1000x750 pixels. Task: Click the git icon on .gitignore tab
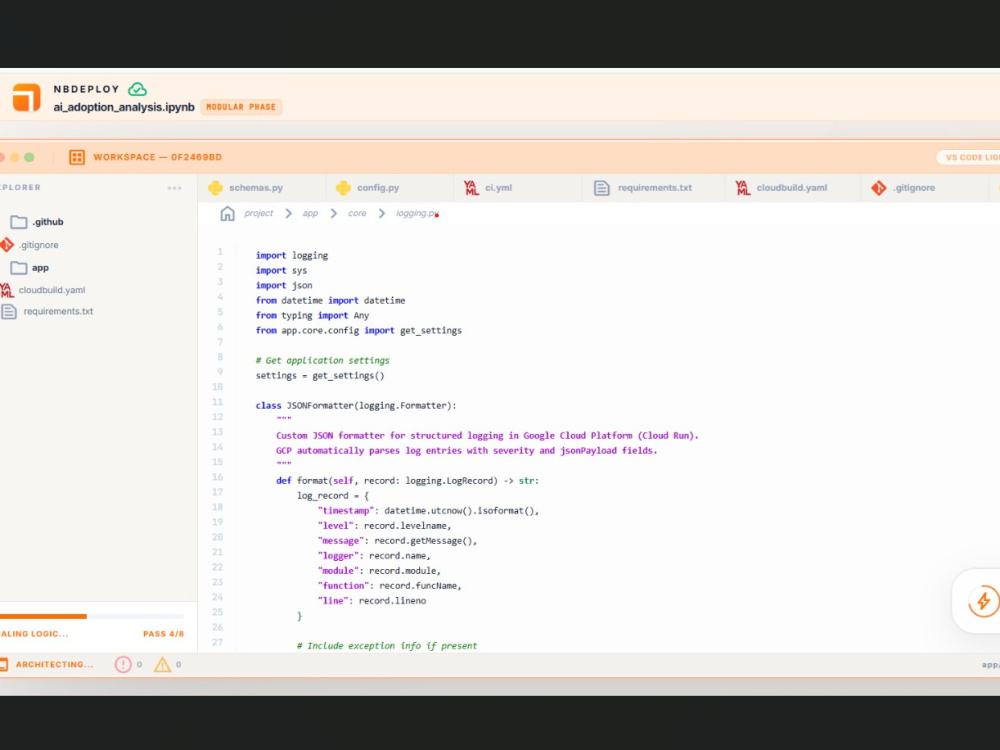point(879,188)
